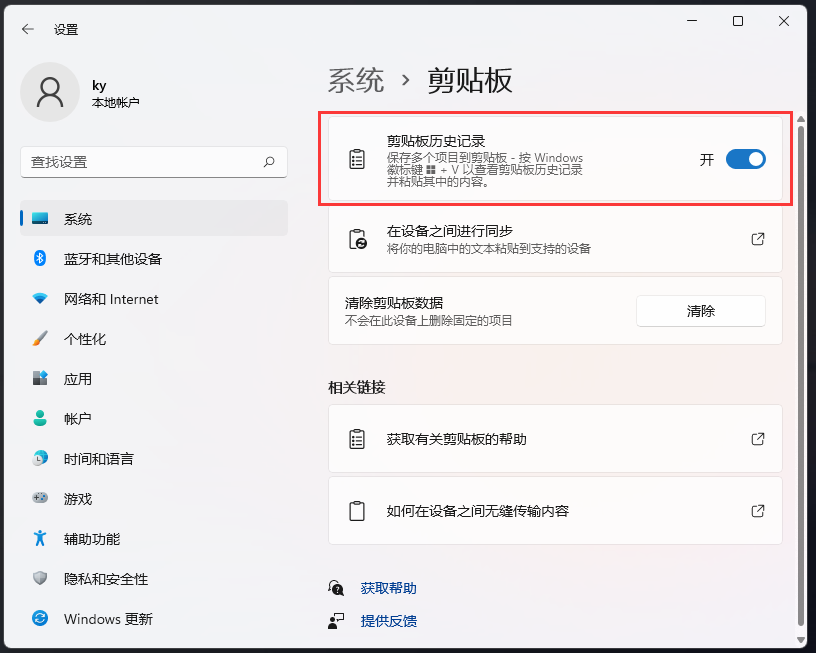816x653 pixels.
Task: Open the 应用 settings icon
Action: (39, 379)
